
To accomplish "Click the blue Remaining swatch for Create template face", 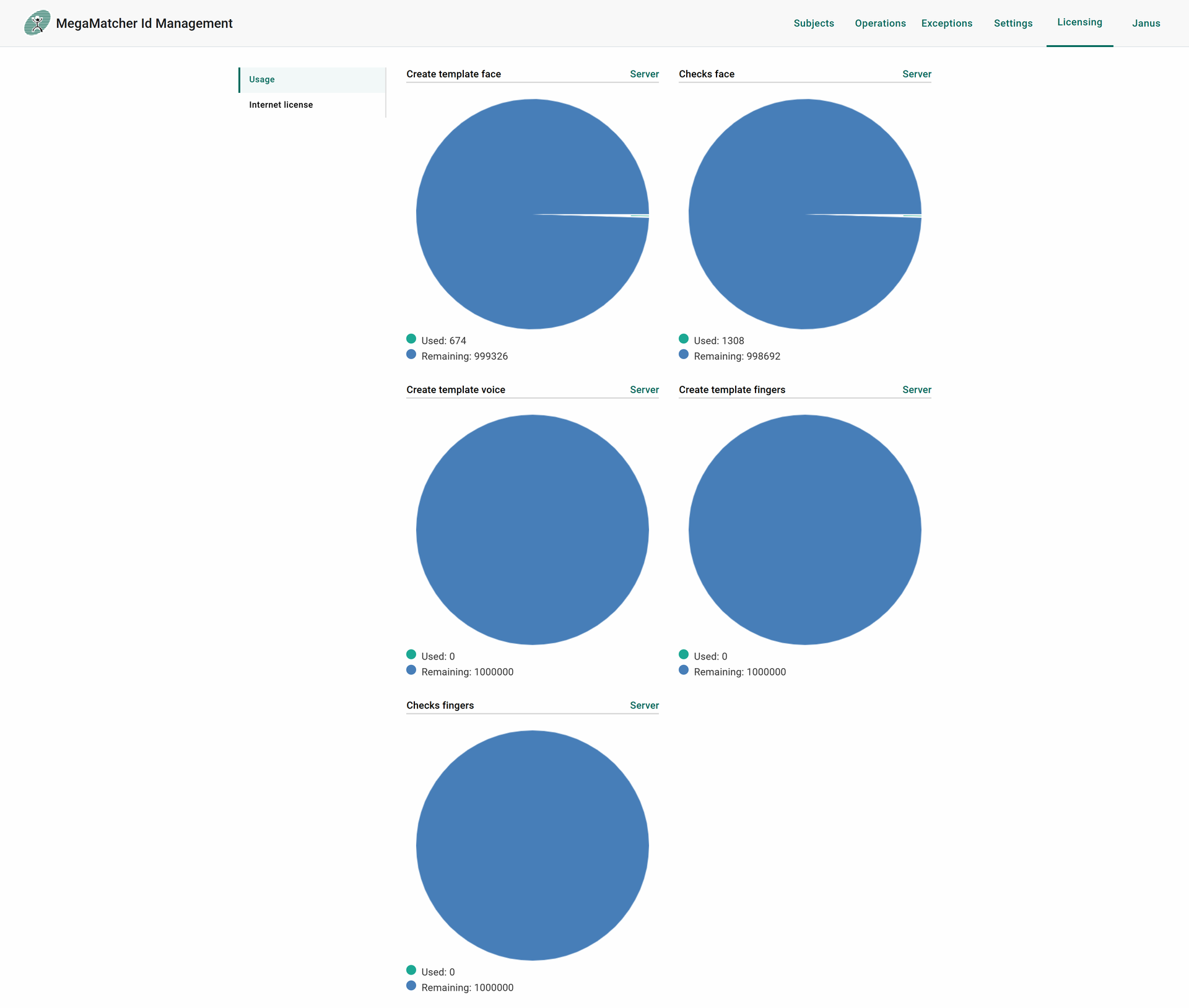I will (x=411, y=354).
